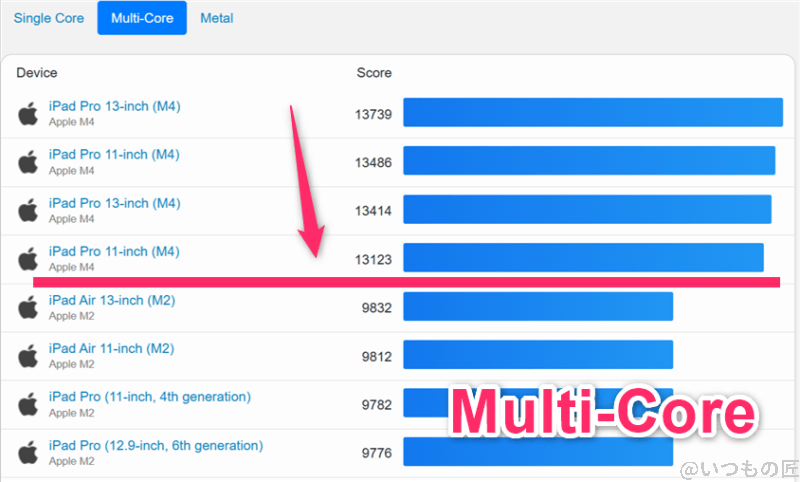Click the Device column header
The width and height of the screenshot is (800, 482).
[37, 73]
